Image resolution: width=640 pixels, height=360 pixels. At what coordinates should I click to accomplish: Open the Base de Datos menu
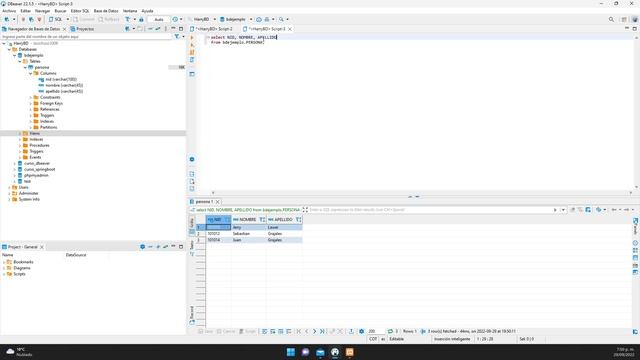click(x=106, y=11)
